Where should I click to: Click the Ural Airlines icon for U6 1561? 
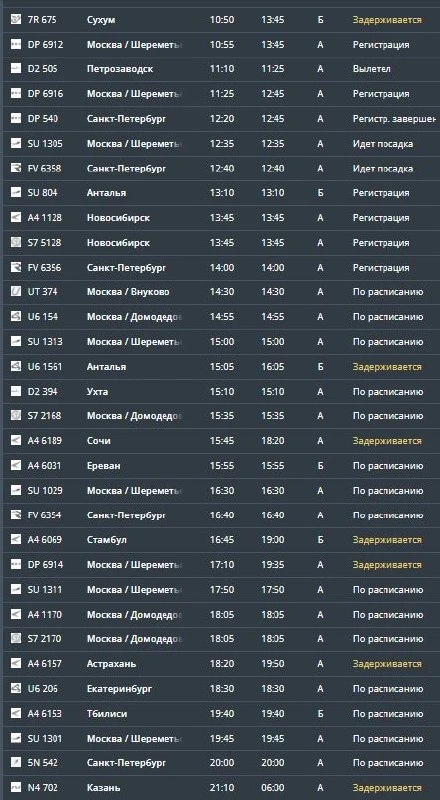16,366
